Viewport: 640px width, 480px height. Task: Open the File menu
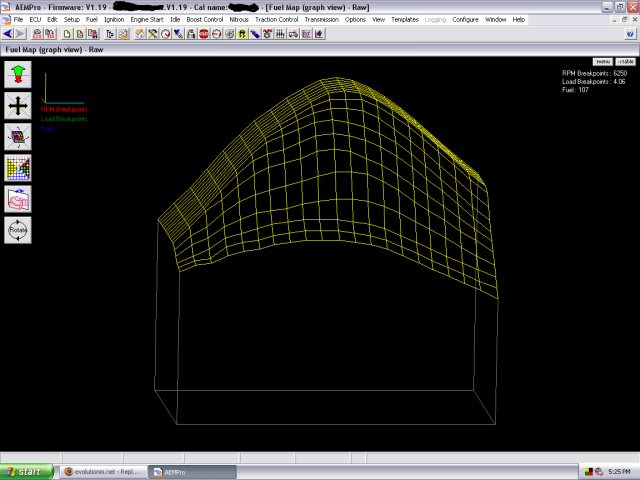tap(18, 20)
